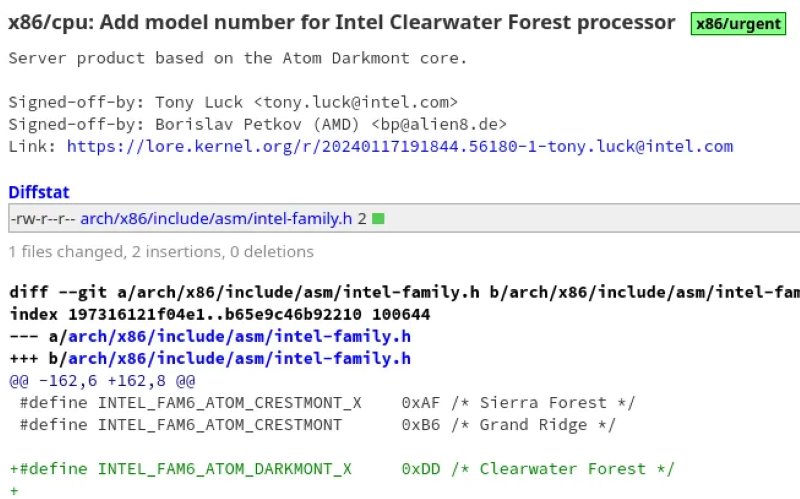The image size is (800, 499).
Task: Click the commit title about Clearwater Forest
Action: pyautogui.click(x=342, y=23)
